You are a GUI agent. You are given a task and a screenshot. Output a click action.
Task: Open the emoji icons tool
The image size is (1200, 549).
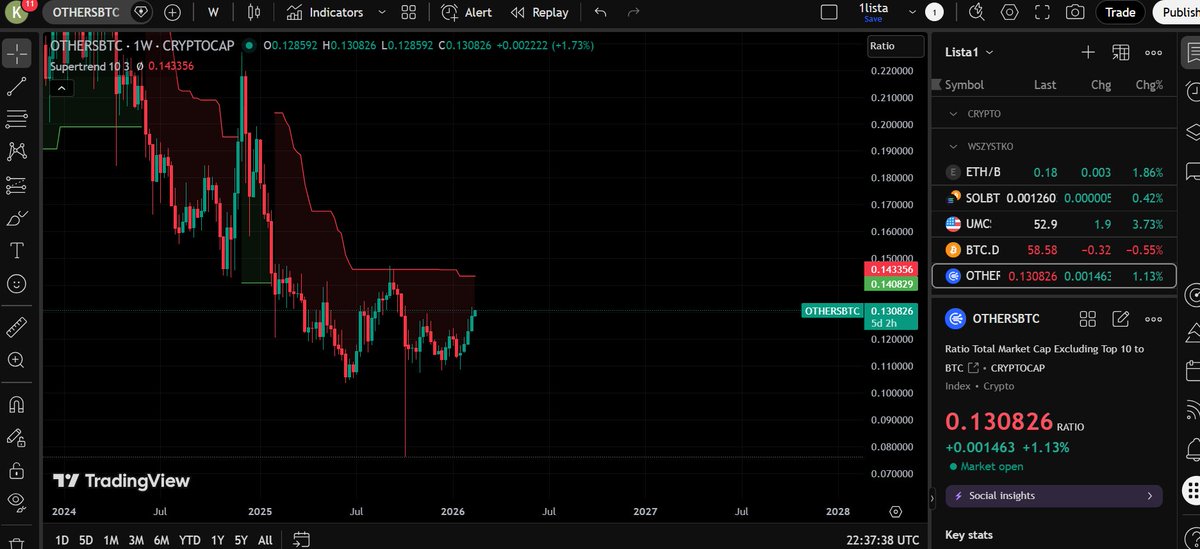[x=17, y=284]
